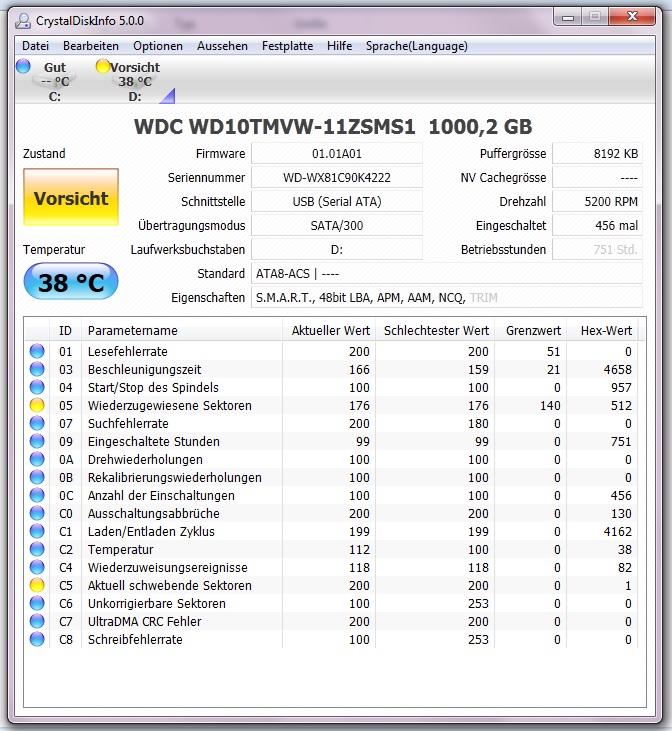
Task: Click the Betriebsstunden value 751 Std.
Action: click(597, 249)
